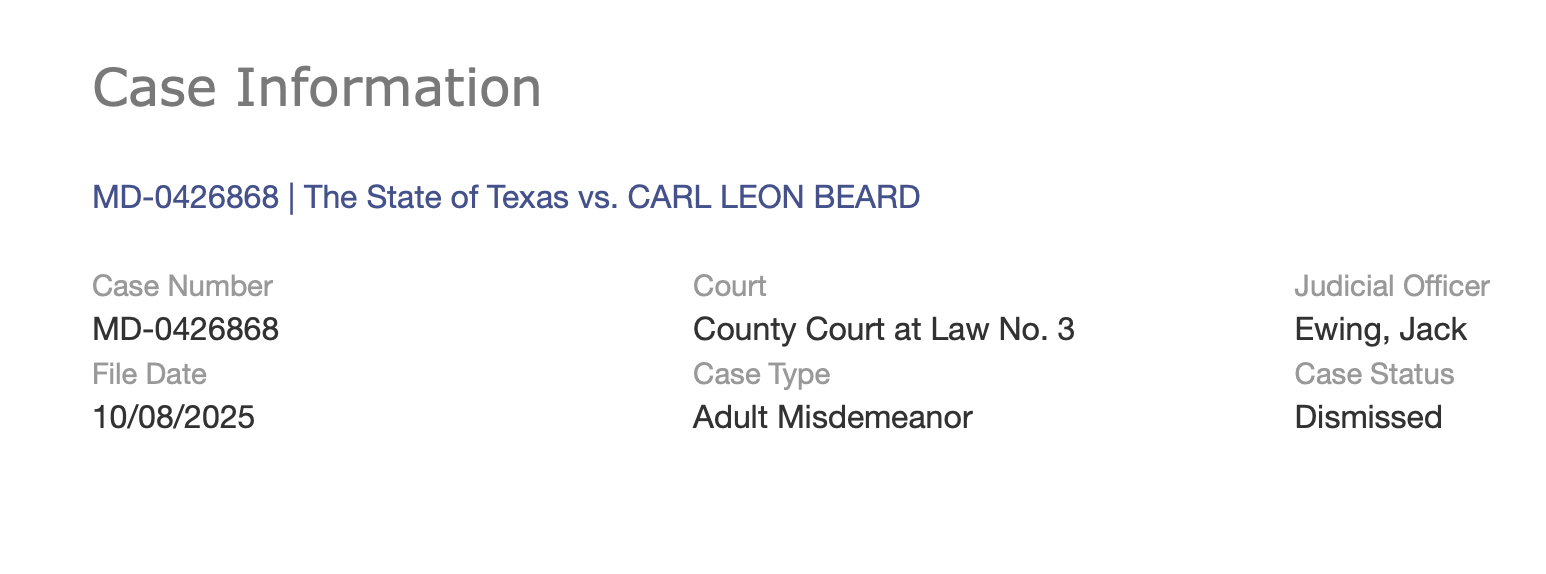This screenshot has width=1546, height=574.
Task: Click the judicial officer Ewing, Jack
Action: tap(1381, 329)
